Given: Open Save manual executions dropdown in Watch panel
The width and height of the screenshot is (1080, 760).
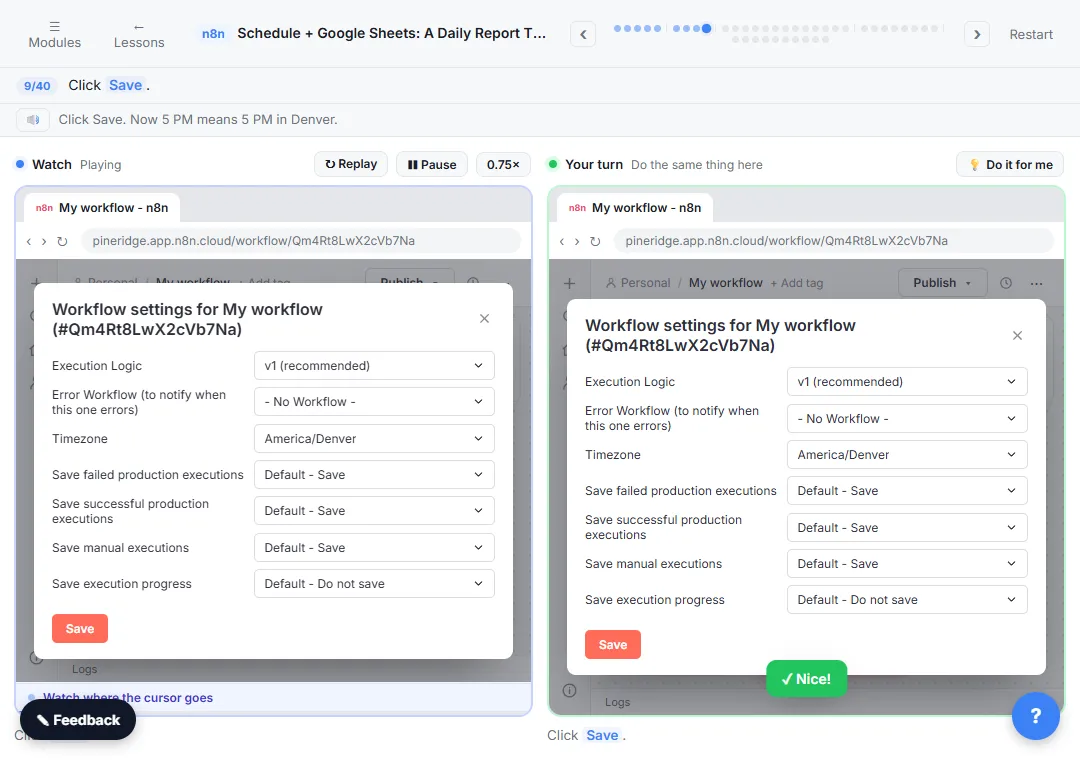Looking at the screenshot, I should (374, 547).
